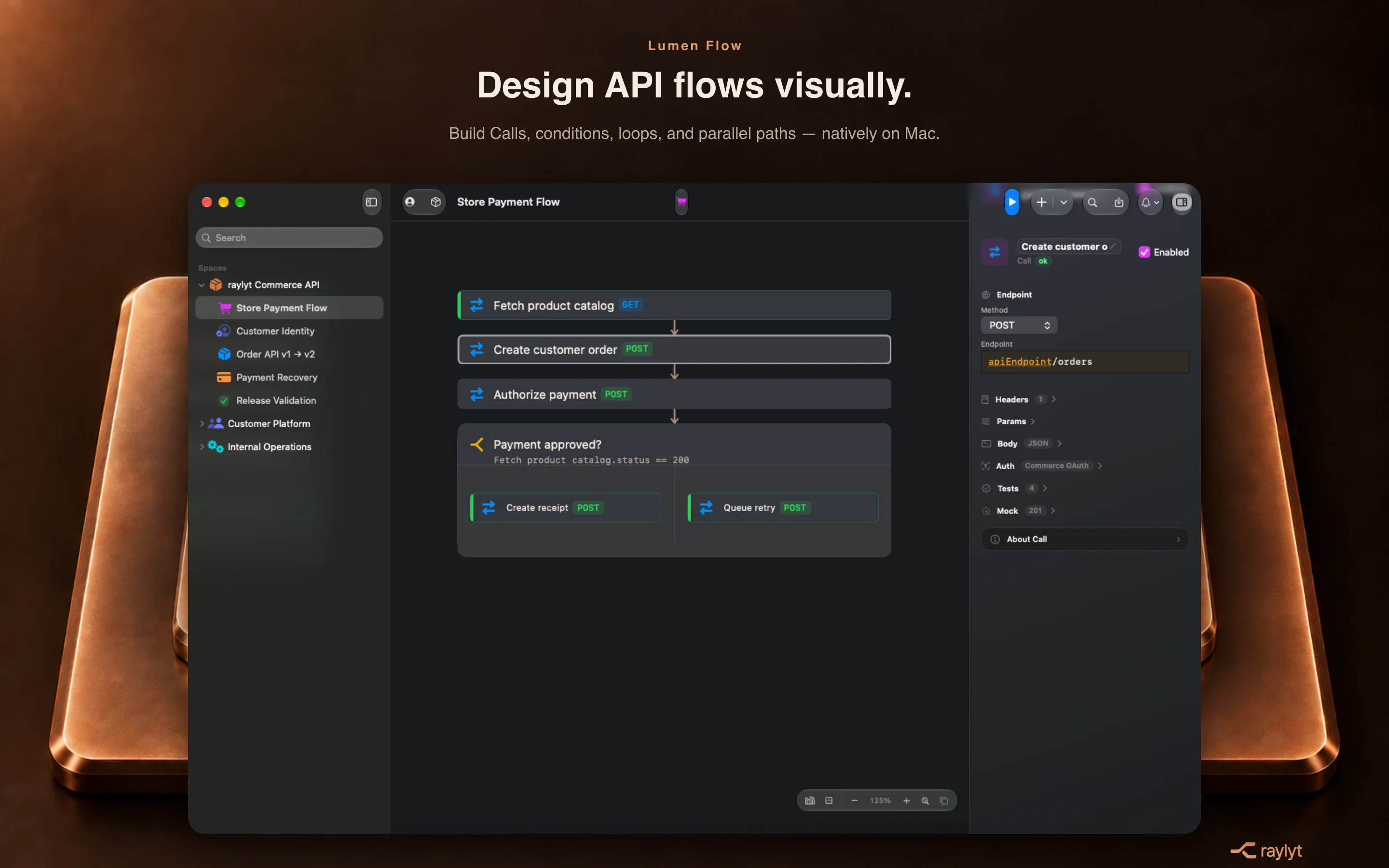The width and height of the screenshot is (1389, 868).
Task: Click the sidebar Search field
Action: point(289,238)
